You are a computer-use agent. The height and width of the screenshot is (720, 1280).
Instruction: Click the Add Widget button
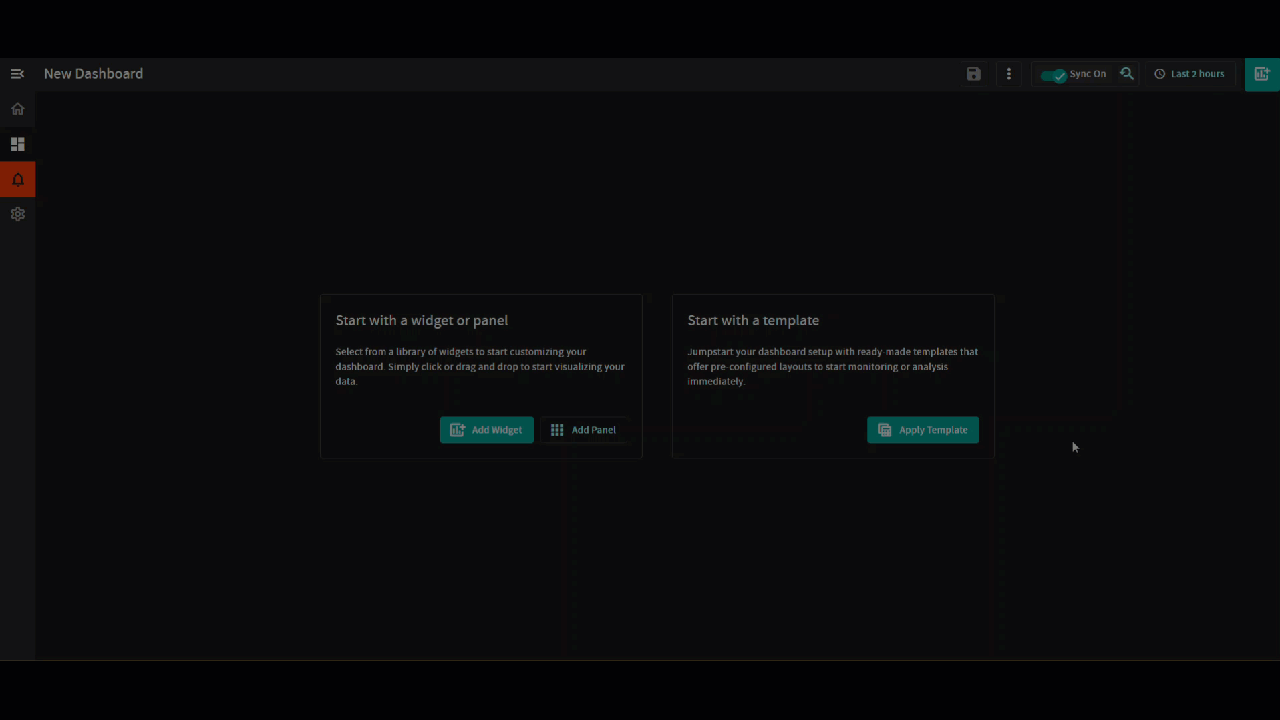coord(487,430)
